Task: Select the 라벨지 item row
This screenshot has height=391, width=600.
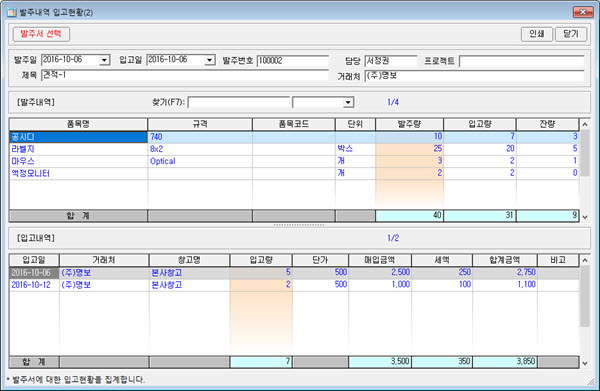Action: 294,149
